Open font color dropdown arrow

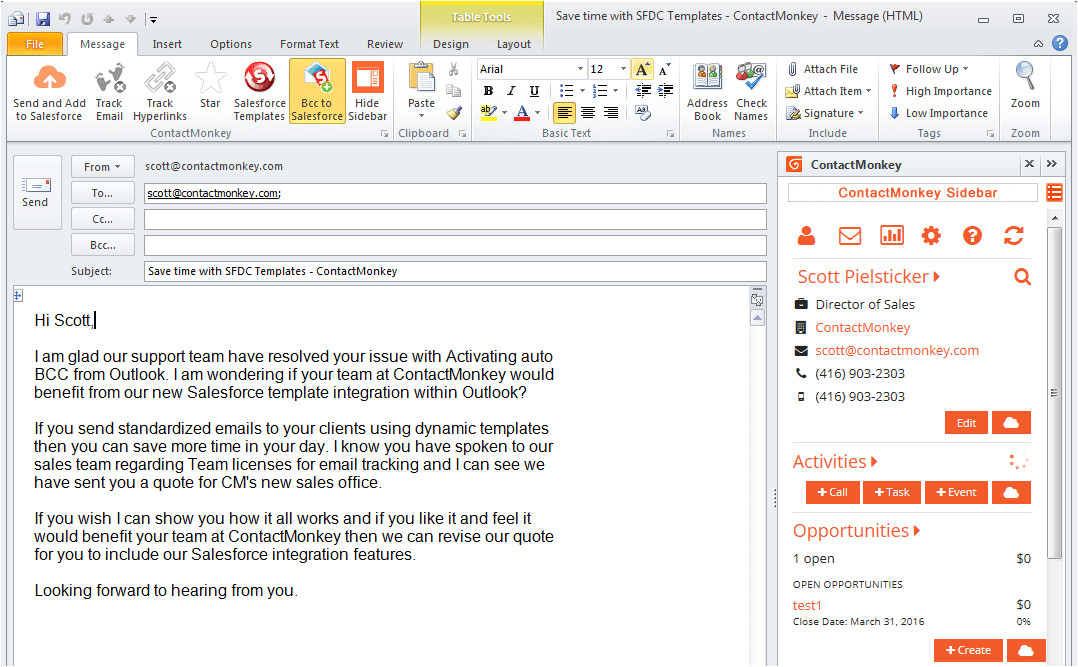[538, 113]
